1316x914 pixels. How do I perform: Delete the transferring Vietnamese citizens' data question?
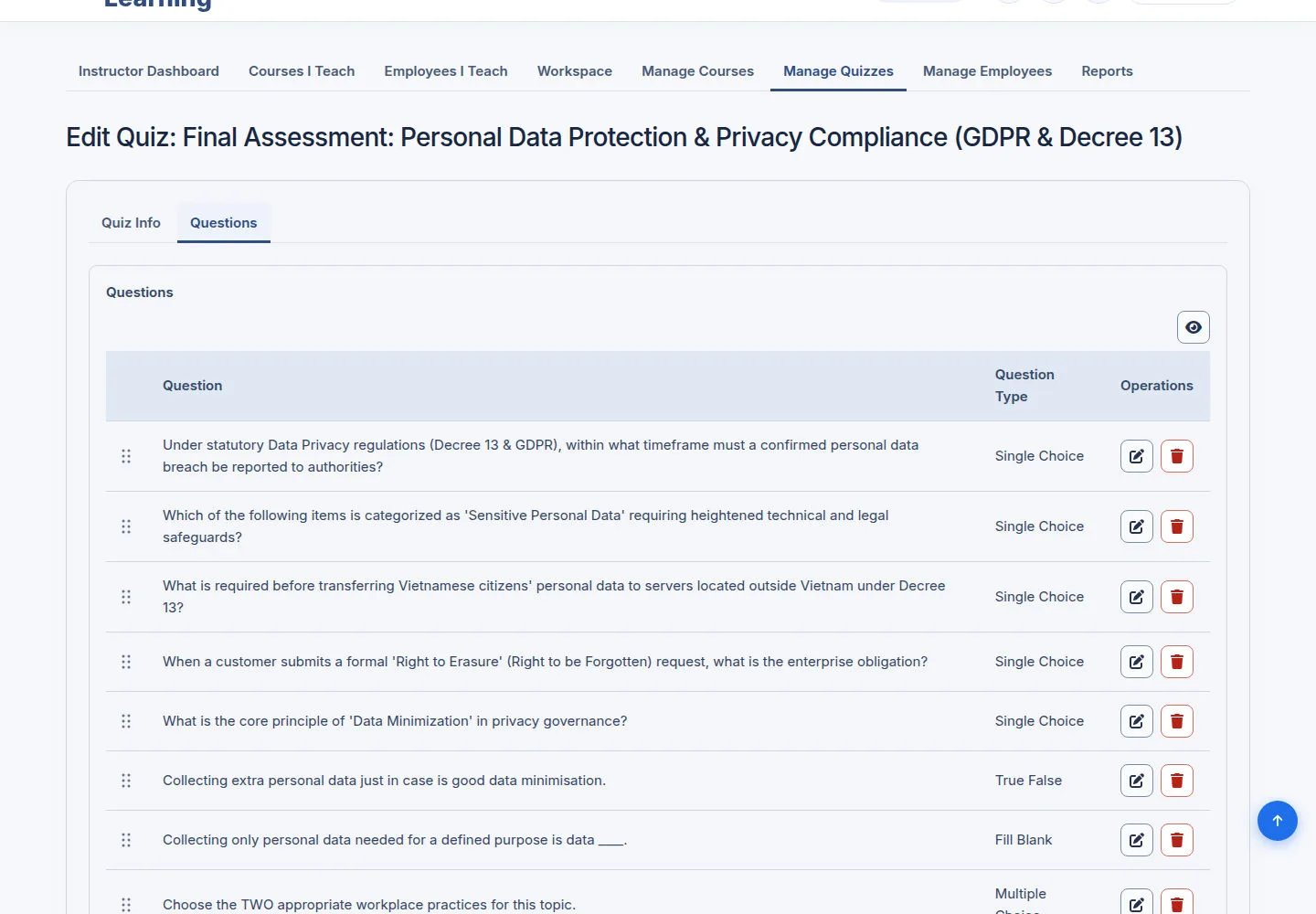pyautogui.click(x=1177, y=597)
